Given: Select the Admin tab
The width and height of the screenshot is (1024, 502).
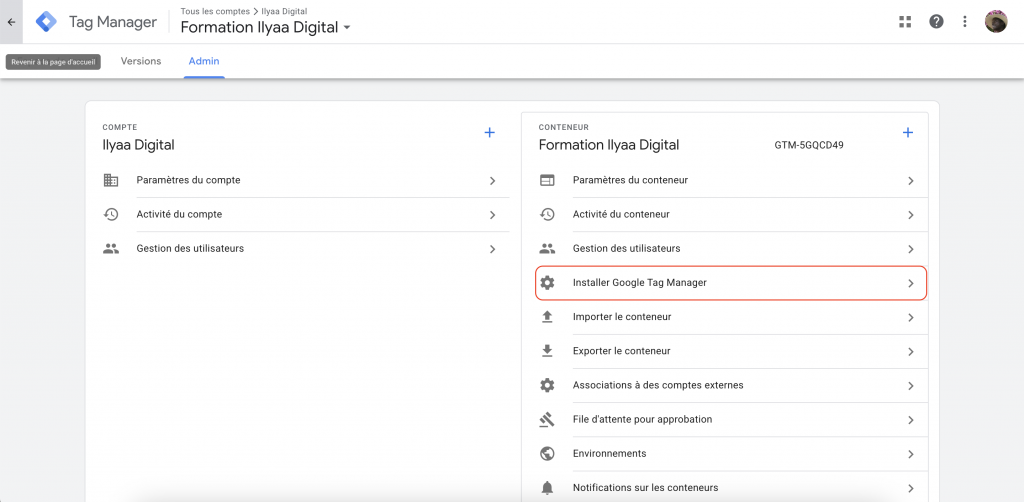Looking at the screenshot, I should [204, 61].
